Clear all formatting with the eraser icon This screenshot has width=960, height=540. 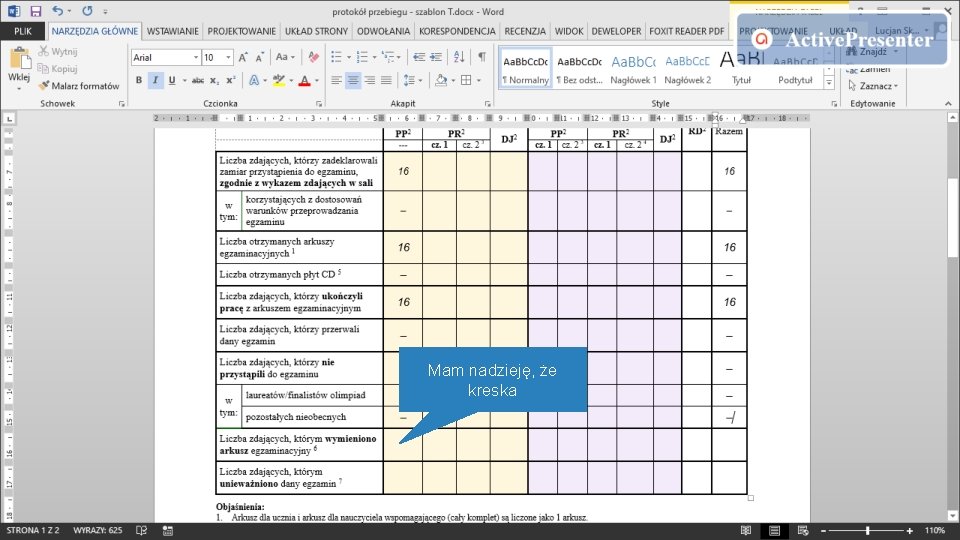pos(313,57)
